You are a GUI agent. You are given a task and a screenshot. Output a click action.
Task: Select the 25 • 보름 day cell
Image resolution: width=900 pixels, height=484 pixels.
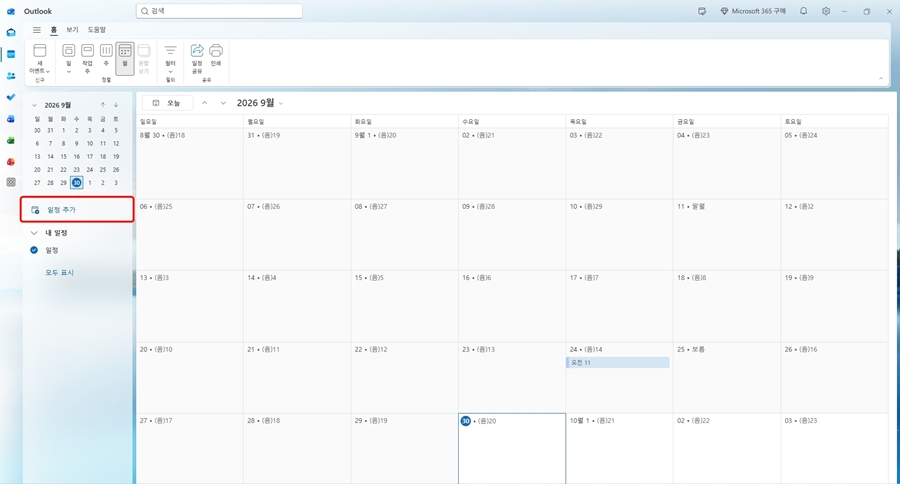(727, 378)
